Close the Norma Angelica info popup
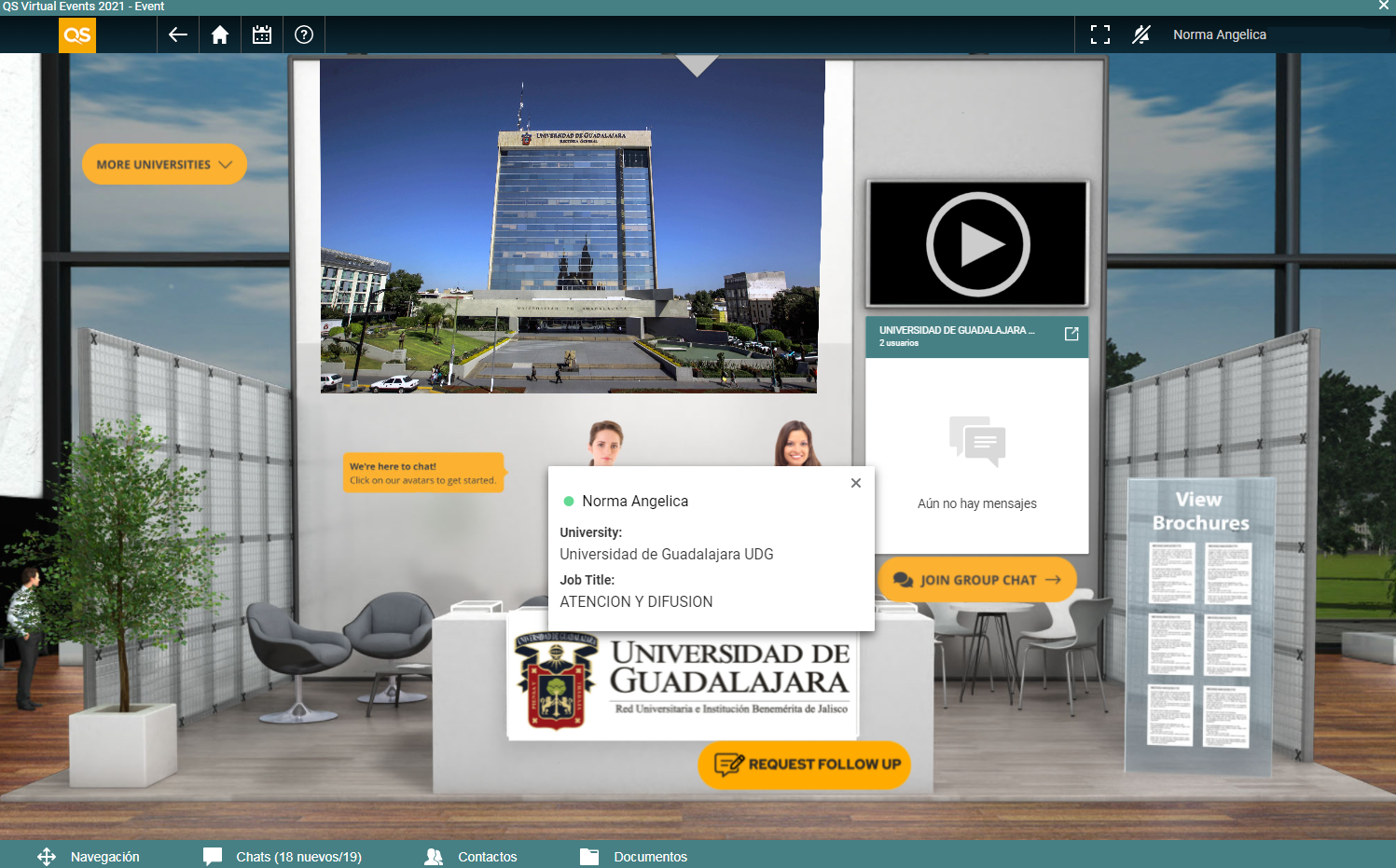The image size is (1396, 868). [x=856, y=483]
